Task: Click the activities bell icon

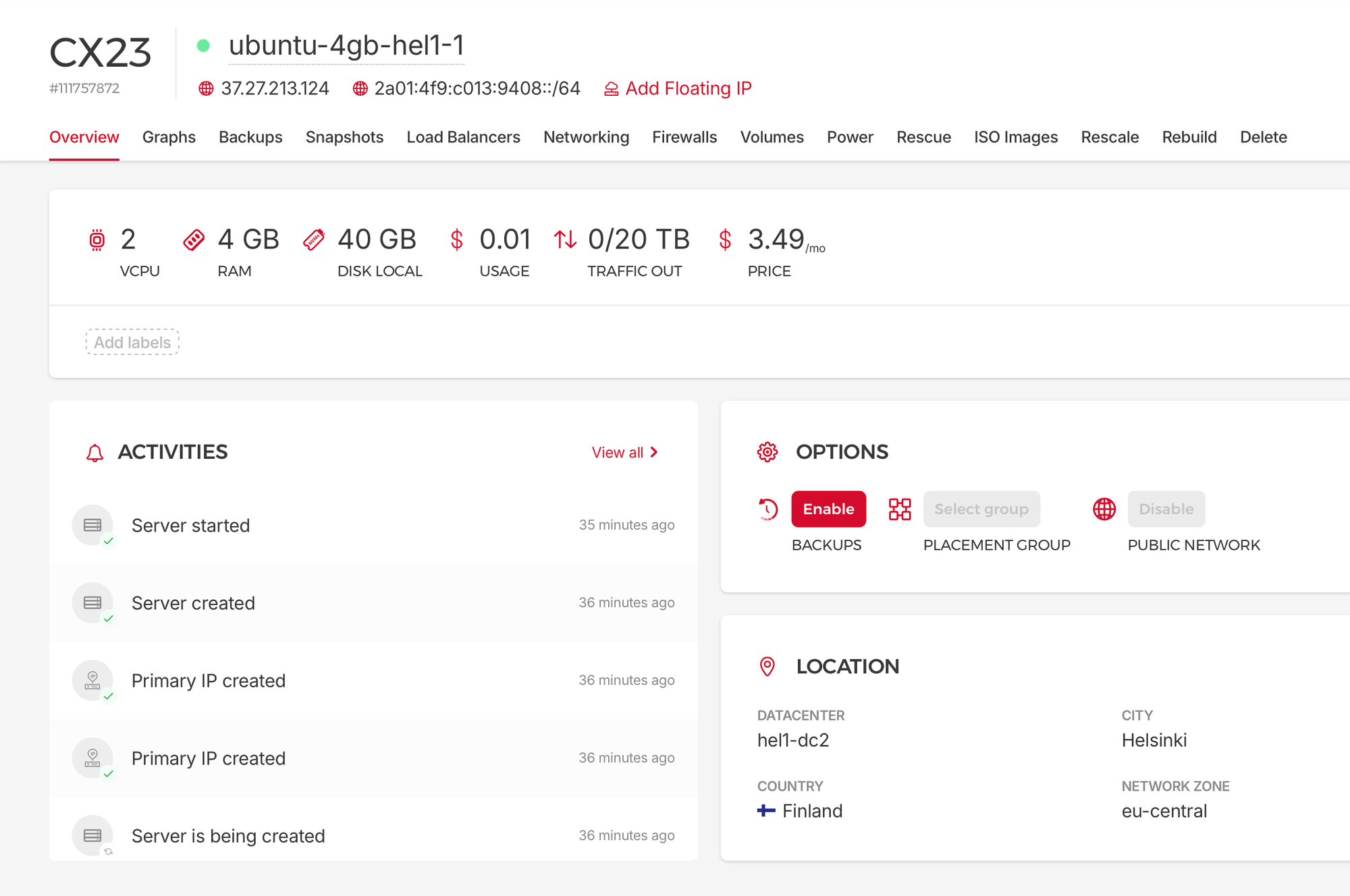Action: pos(94,453)
